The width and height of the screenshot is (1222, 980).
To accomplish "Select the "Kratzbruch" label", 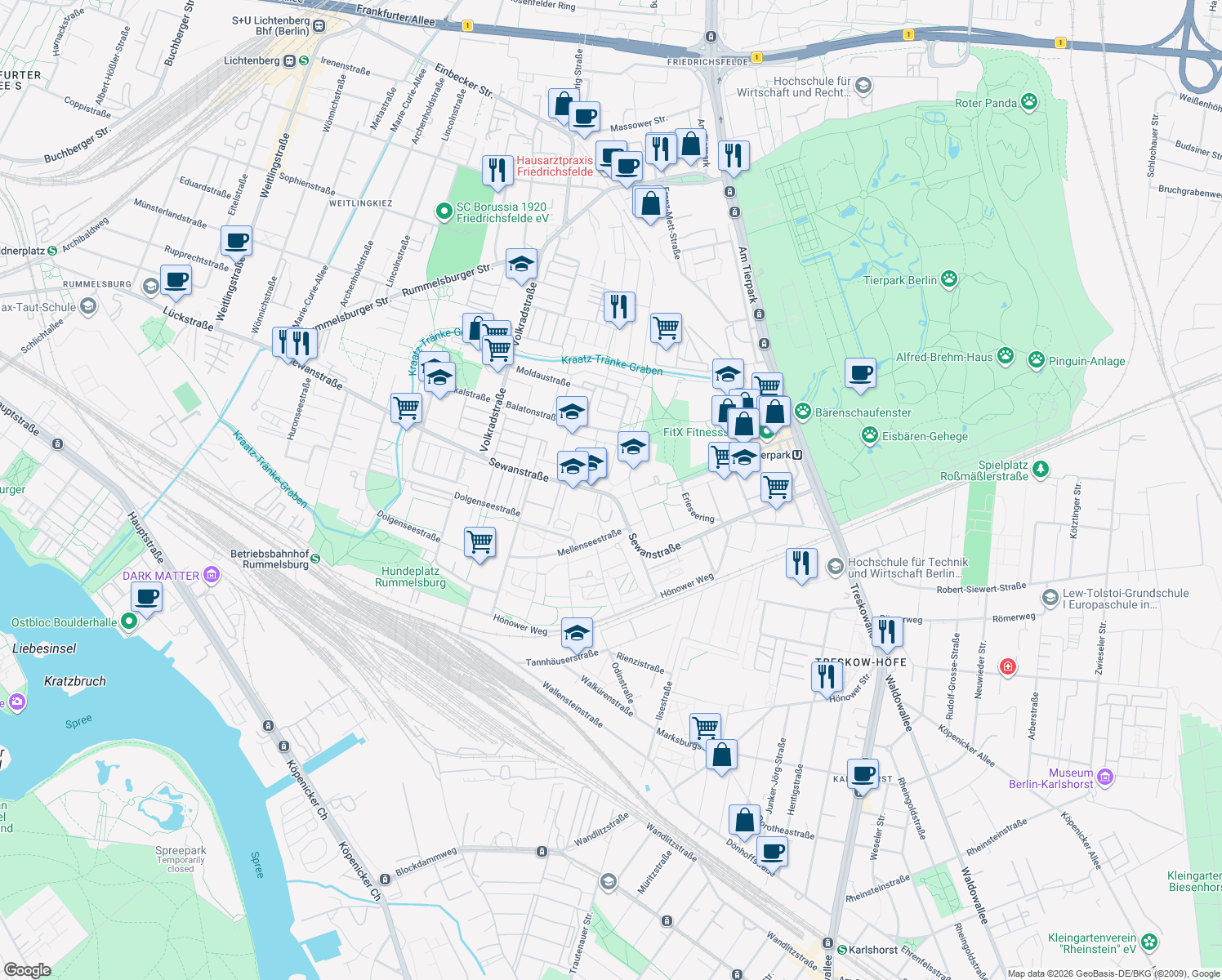I will [75, 681].
